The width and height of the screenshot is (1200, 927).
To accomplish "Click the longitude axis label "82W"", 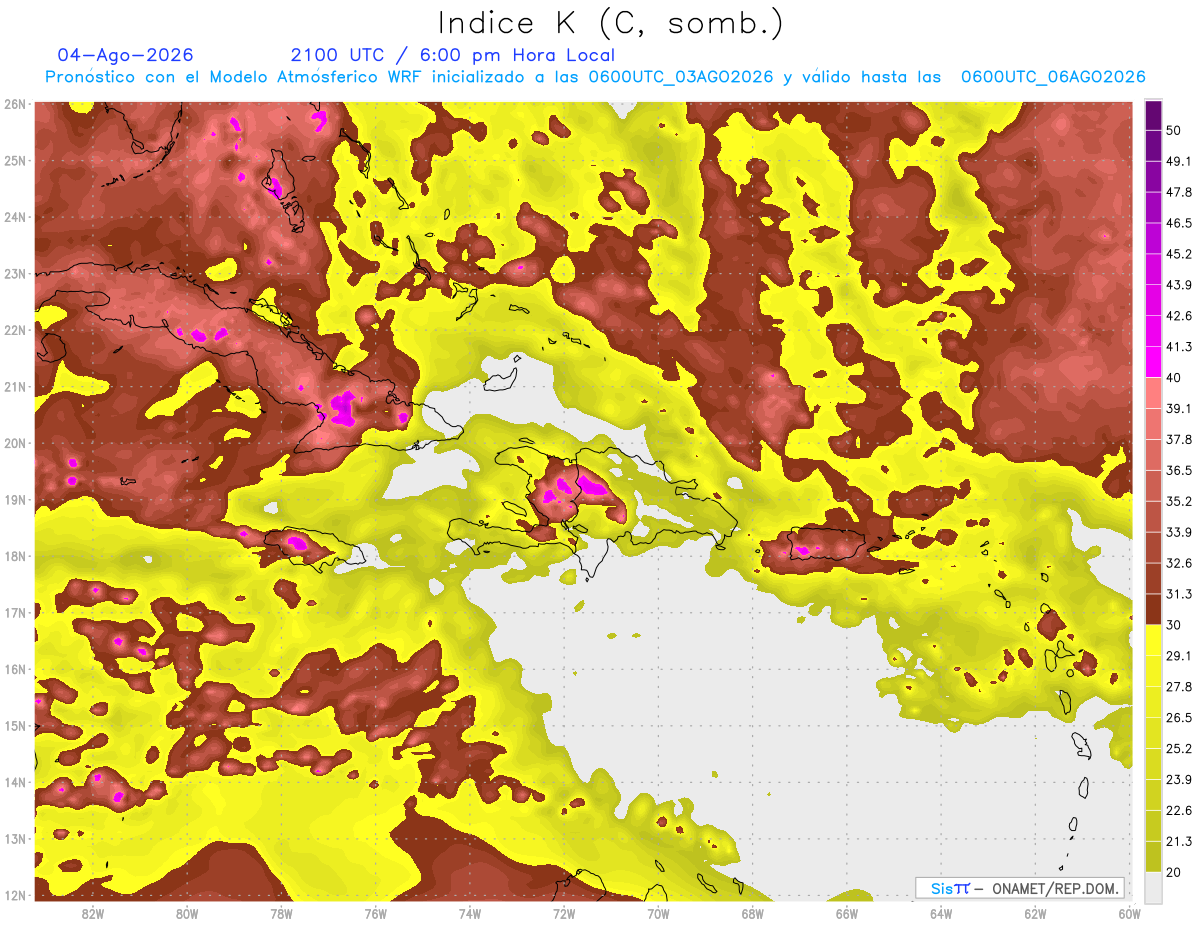I will point(93,914).
